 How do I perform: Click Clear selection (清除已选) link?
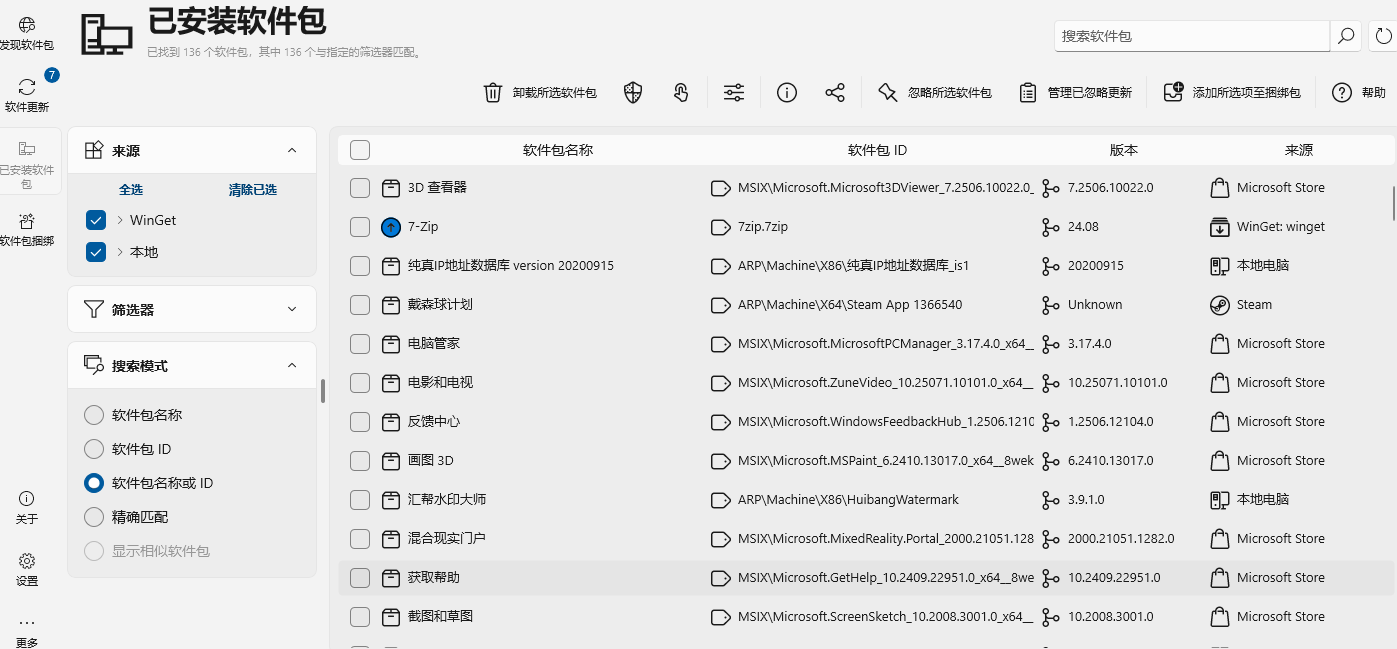tap(252, 189)
